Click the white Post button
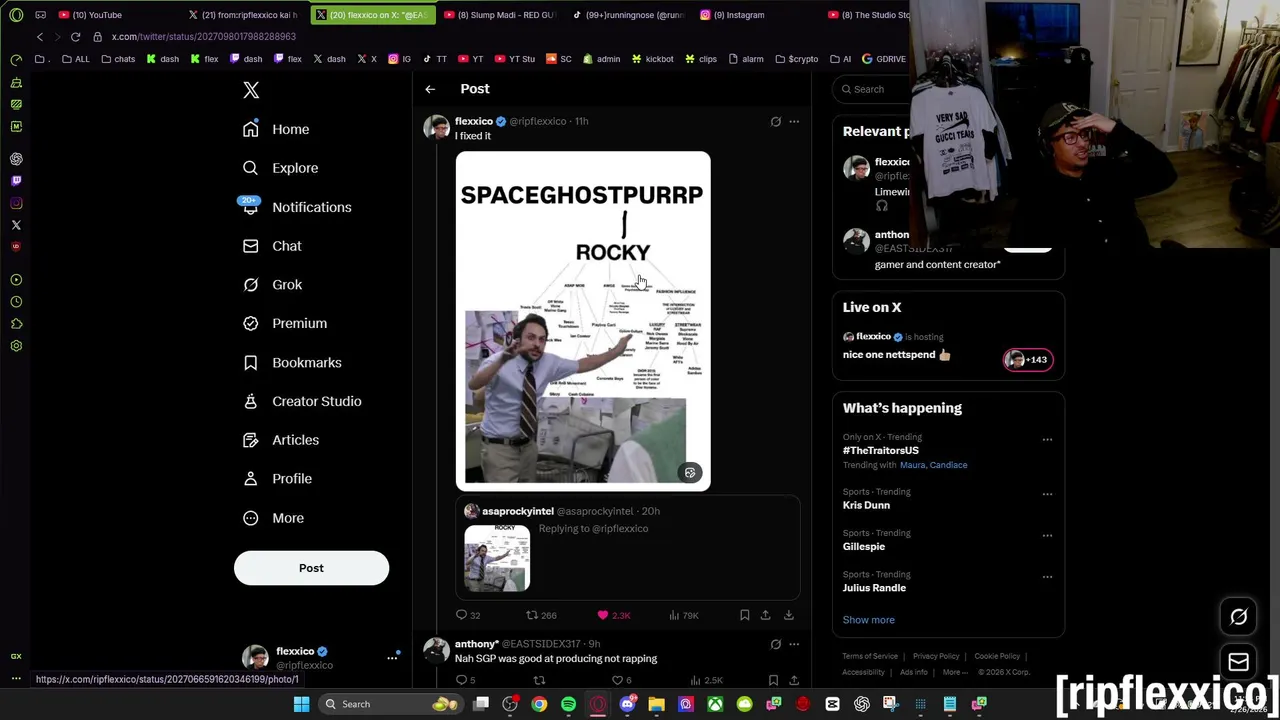The width and height of the screenshot is (1280, 720). [311, 568]
